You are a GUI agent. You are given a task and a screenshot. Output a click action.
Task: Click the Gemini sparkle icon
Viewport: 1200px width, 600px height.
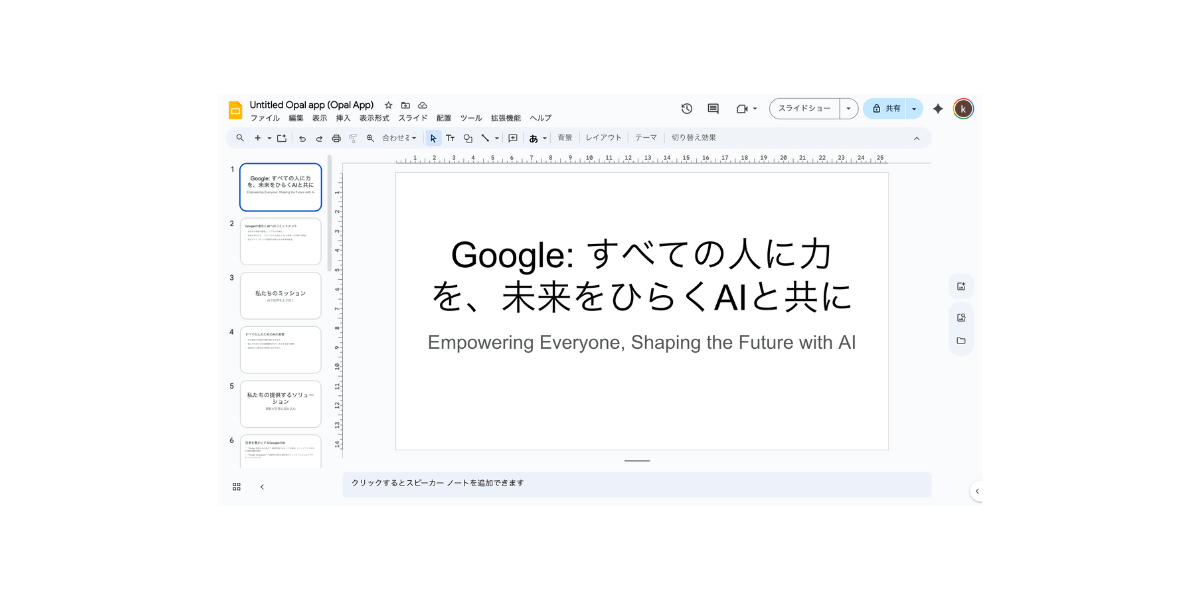tap(937, 108)
